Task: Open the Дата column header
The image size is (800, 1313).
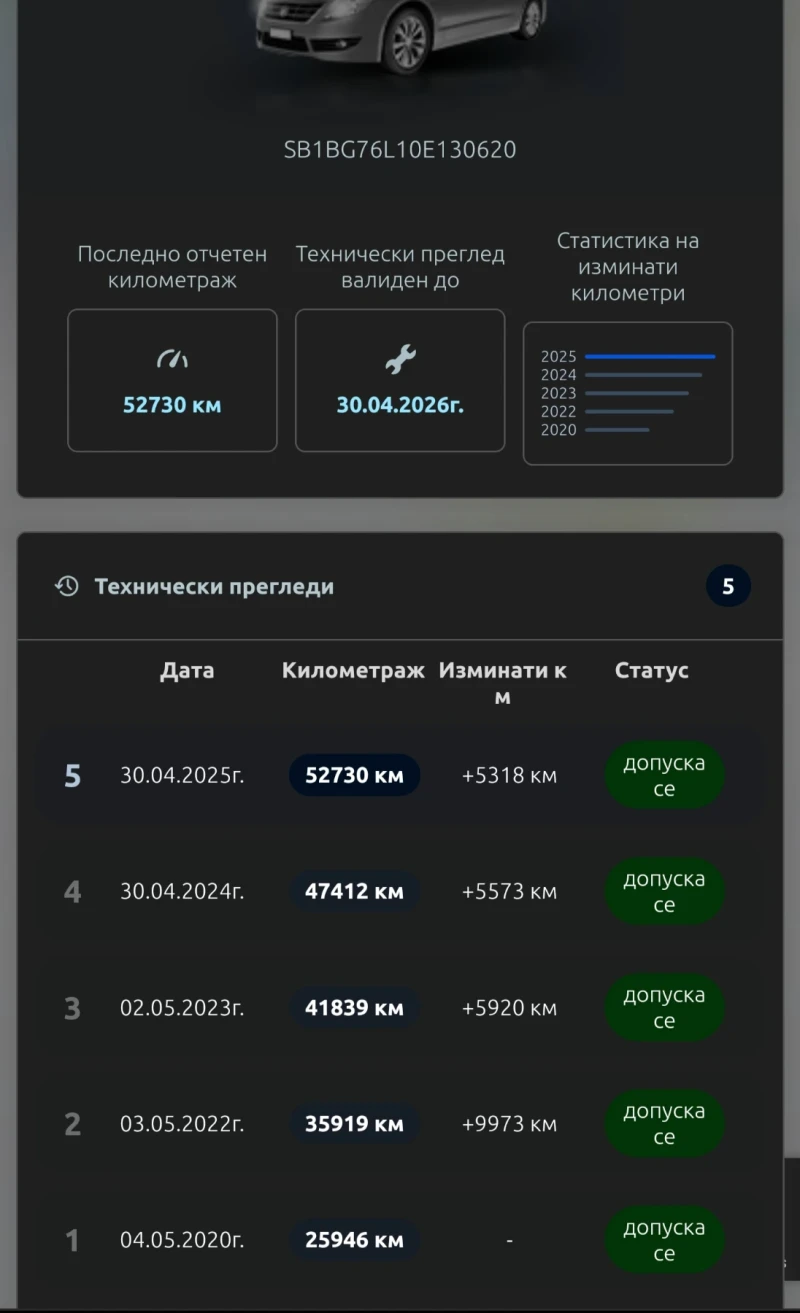Action: pyautogui.click(x=187, y=671)
